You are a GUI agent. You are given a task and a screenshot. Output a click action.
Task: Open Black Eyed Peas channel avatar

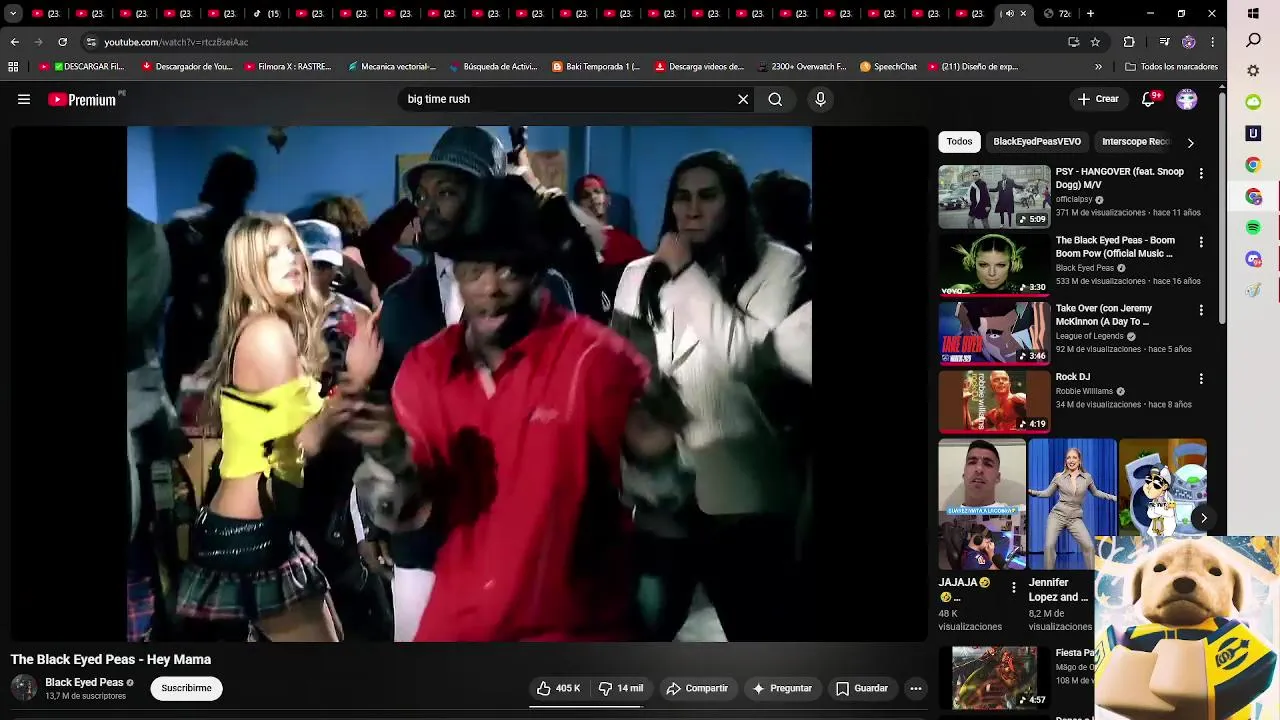click(x=24, y=688)
